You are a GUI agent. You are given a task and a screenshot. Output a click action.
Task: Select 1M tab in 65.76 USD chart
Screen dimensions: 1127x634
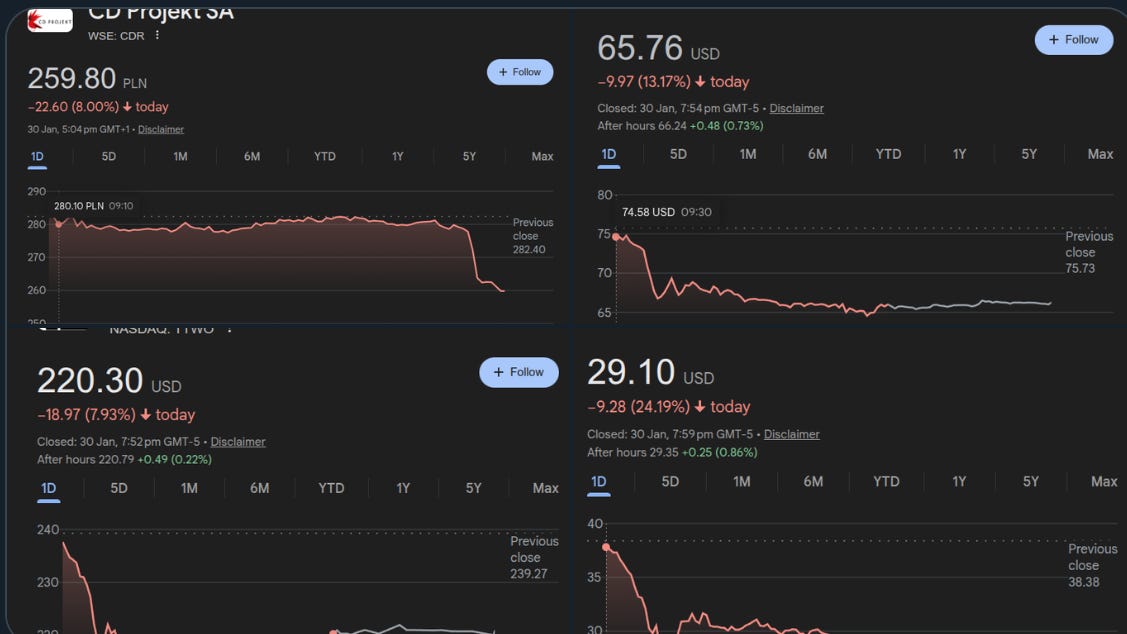(x=748, y=155)
